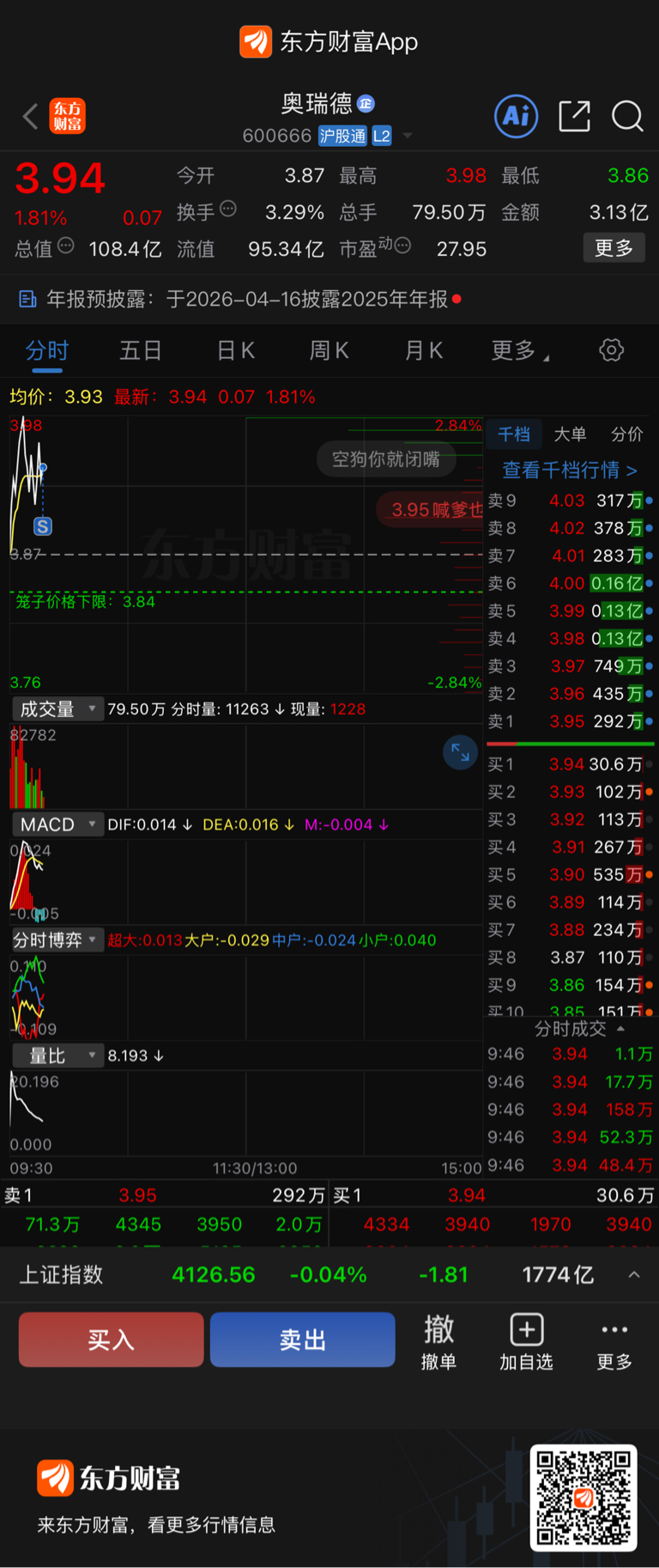Tap 上证指数 value 4126.56
The height and width of the screenshot is (1568, 659).
click(x=214, y=1275)
